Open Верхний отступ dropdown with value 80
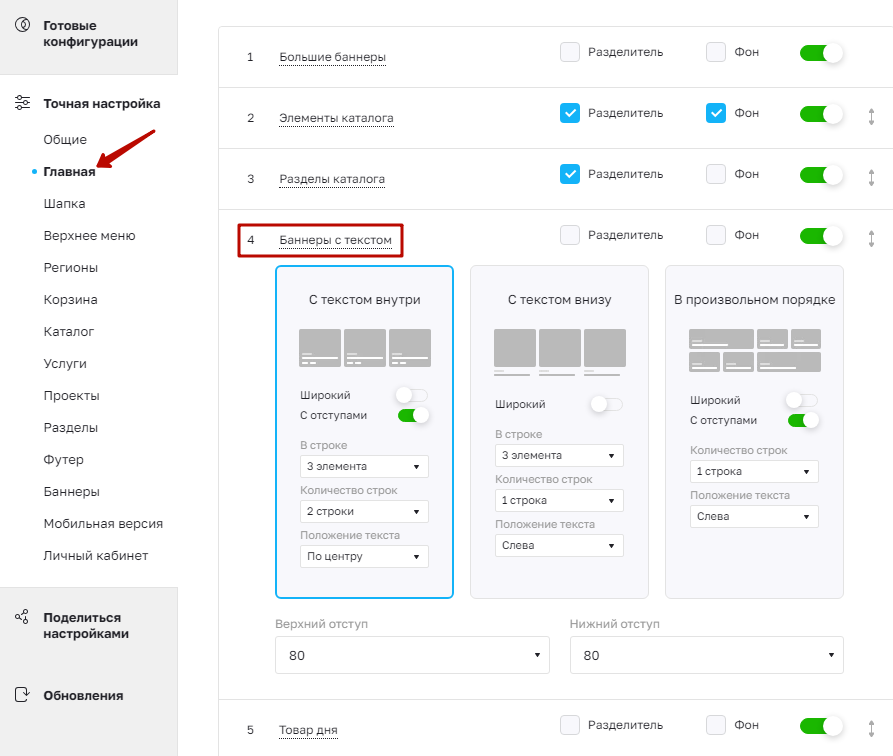This screenshot has height=756, width=893. coord(412,655)
